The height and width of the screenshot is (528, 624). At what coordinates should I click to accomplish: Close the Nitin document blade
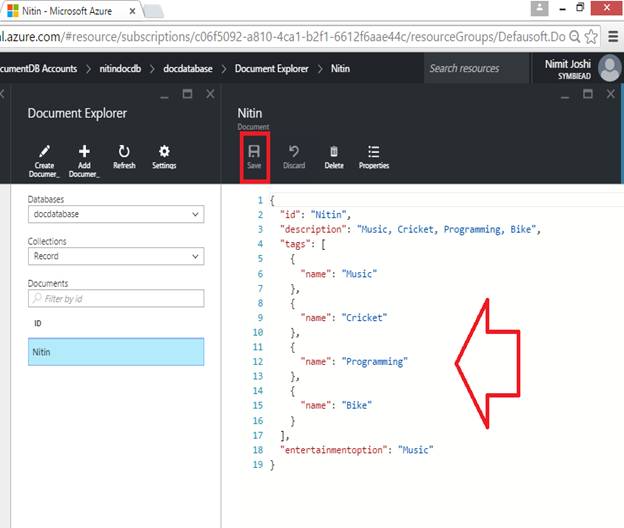(610, 94)
